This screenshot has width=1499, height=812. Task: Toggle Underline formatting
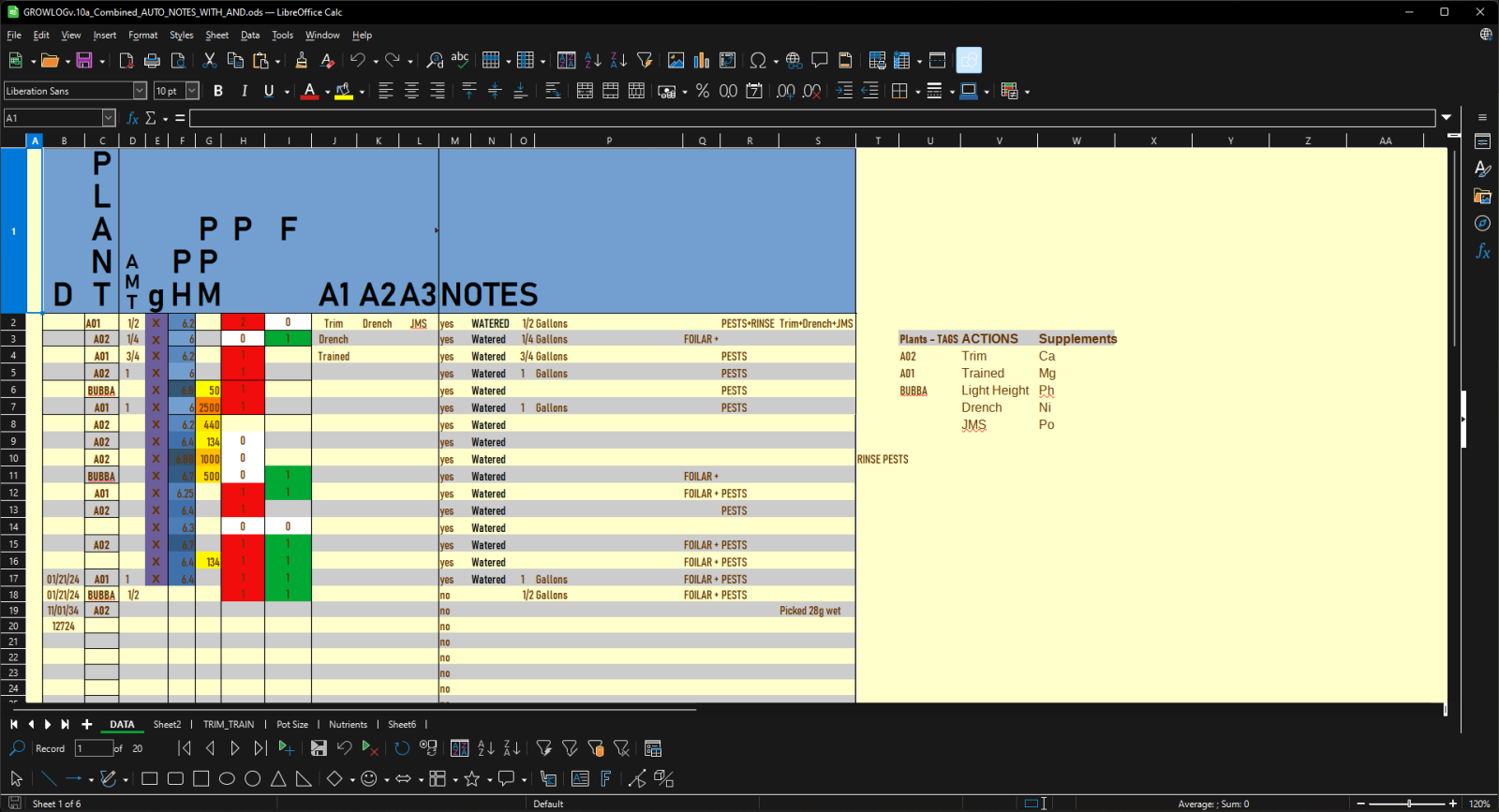[x=269, y=91]
